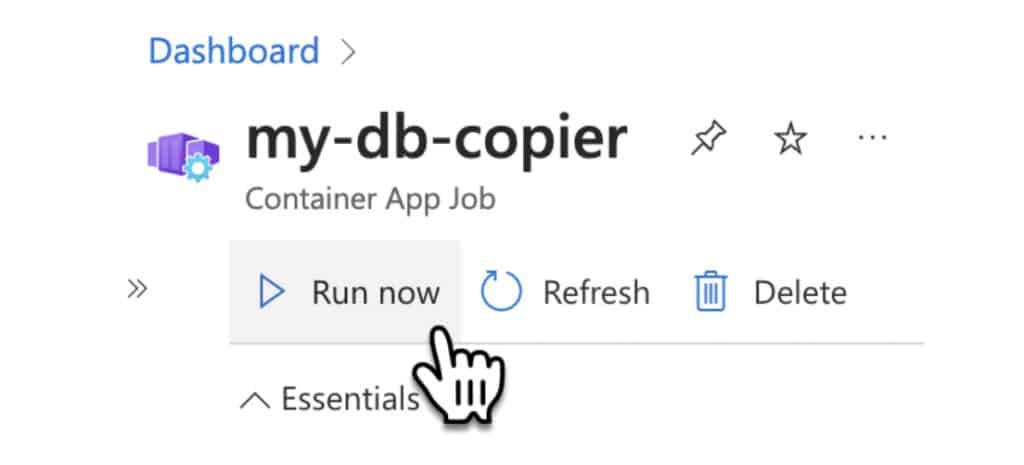Click the trash can Delete icon
The height and width of the screenshot is (465, 1024).
[x=711, y=291]
